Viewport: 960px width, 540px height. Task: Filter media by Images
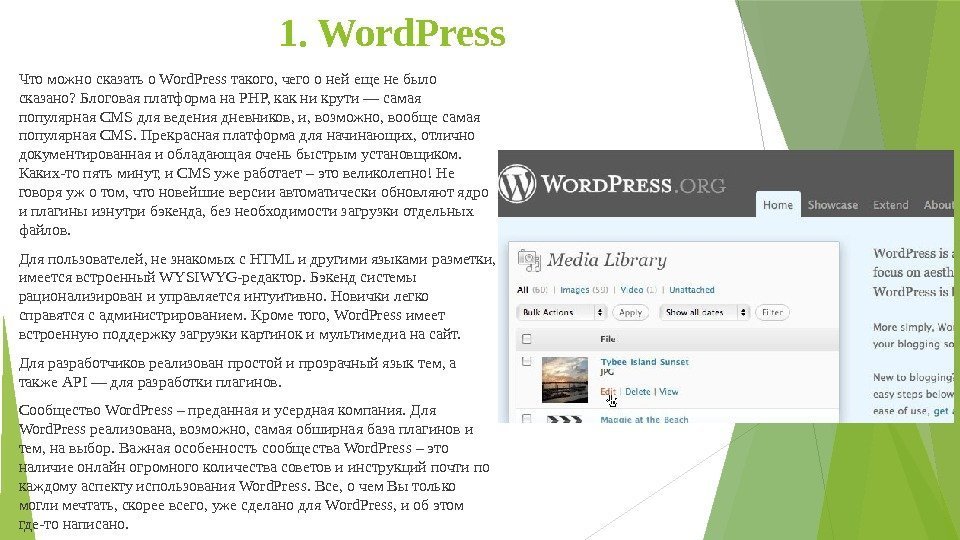tap(575, 290)
